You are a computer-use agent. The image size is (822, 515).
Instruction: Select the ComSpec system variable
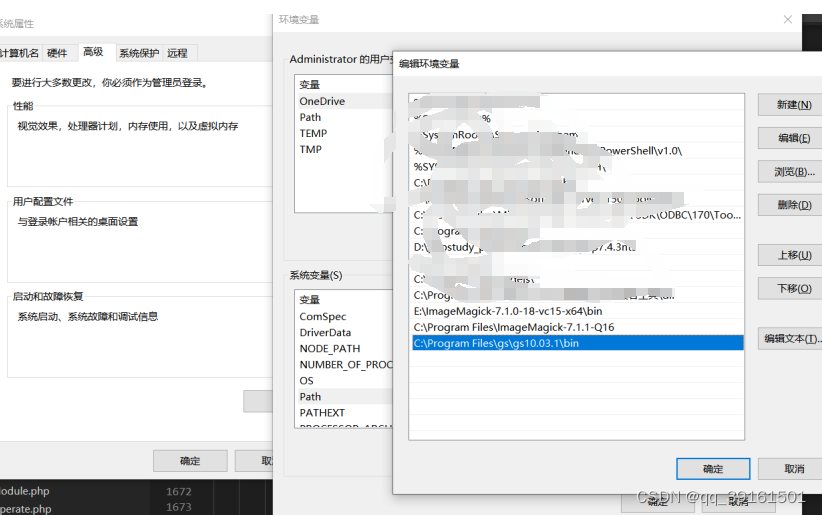tap(345, 316)
